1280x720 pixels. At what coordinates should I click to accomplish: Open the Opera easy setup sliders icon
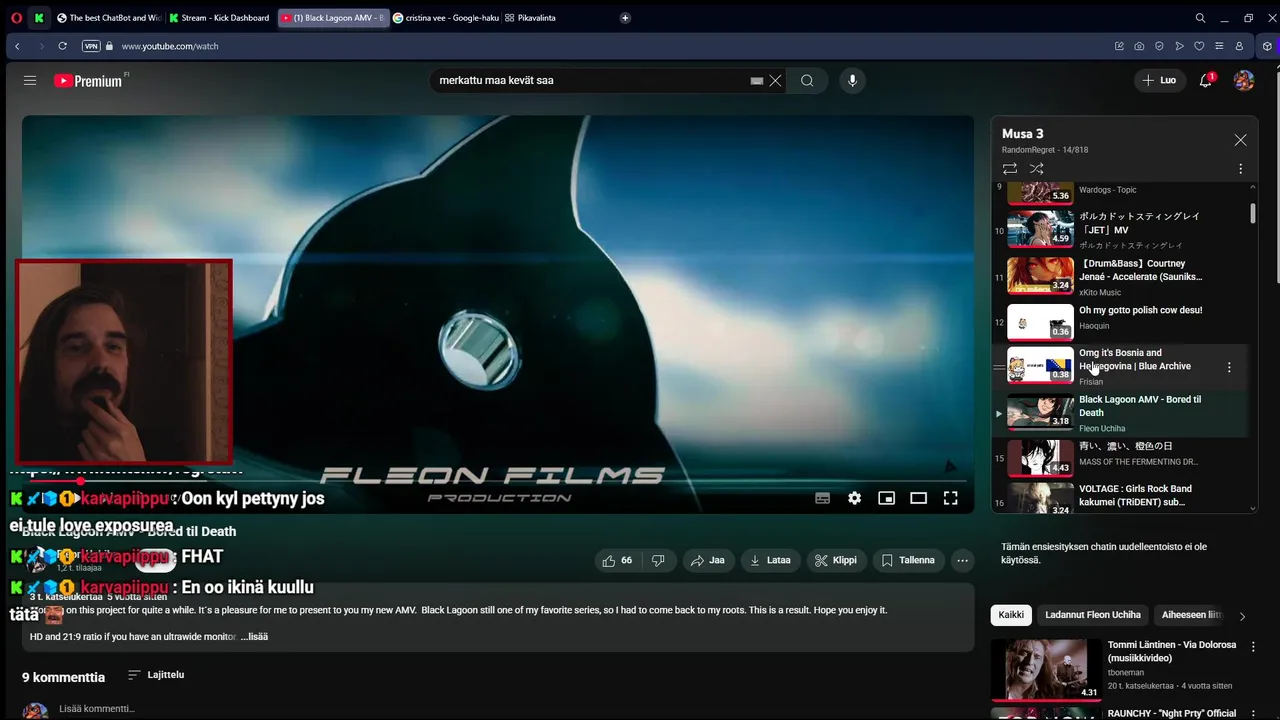point(1219,46)
